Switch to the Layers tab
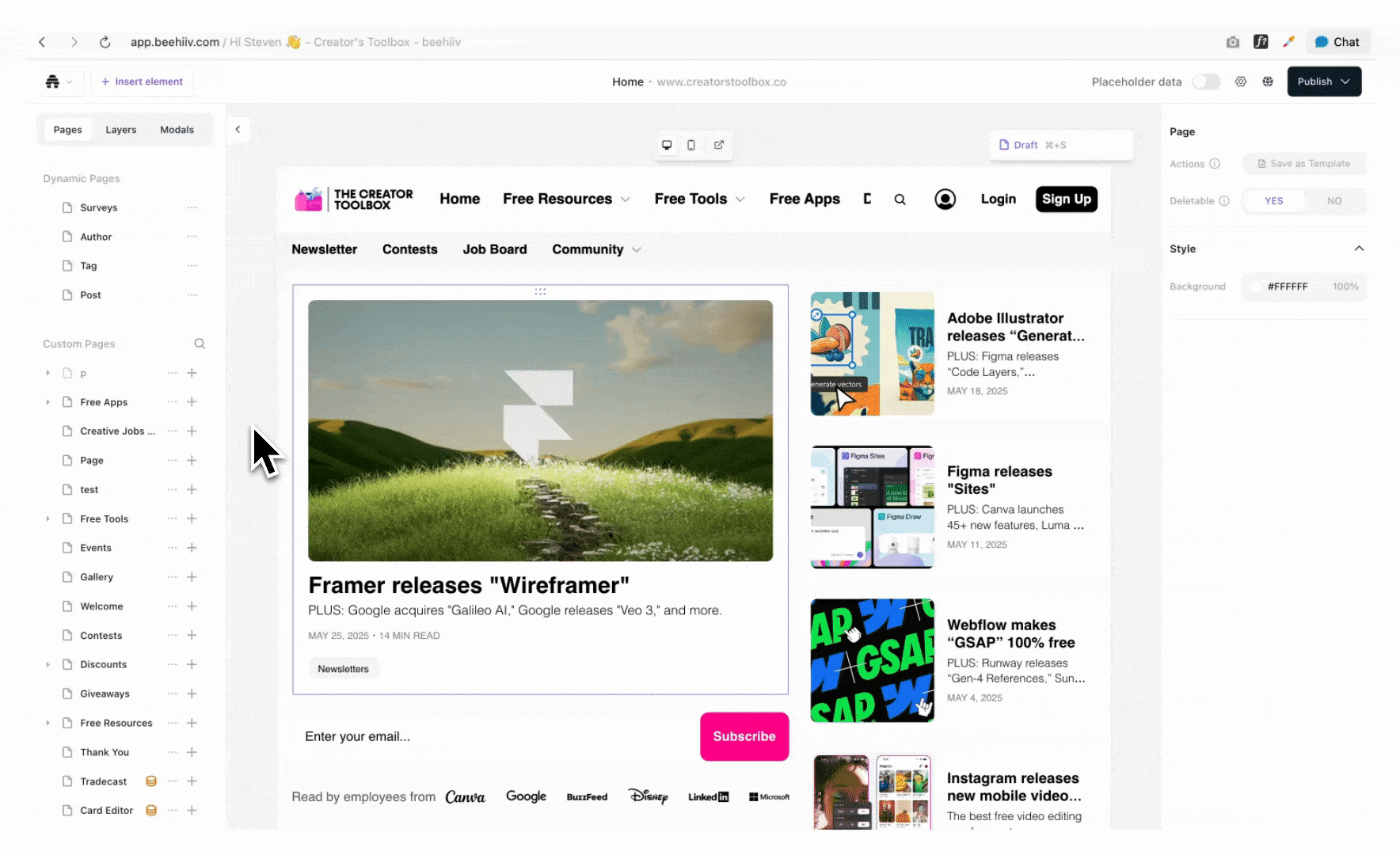The height and width of the screenshot is (855, 1400). coord(121,130)
